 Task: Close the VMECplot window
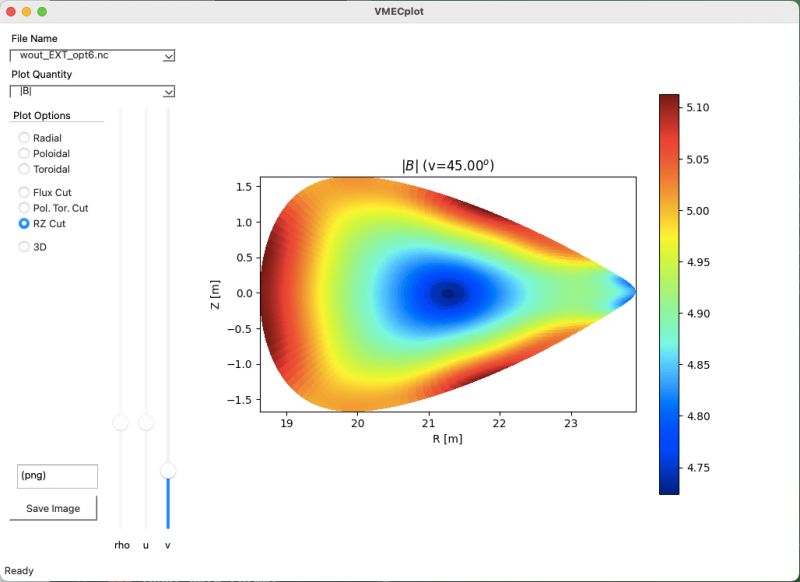coord(11,11)
